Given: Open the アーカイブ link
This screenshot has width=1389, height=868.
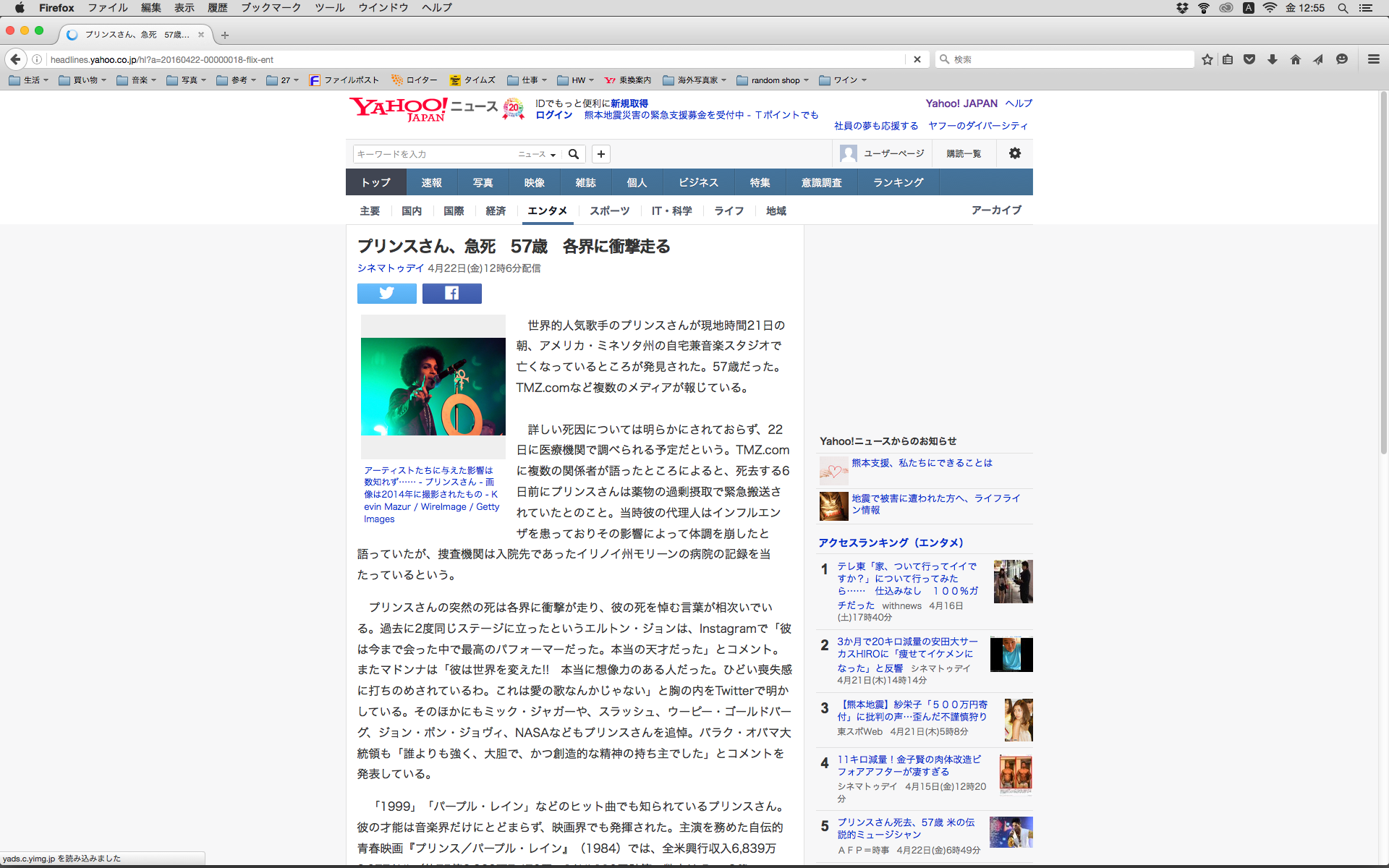Looking at the screenshot, I should pyautogui.click(x=996, y=210).
